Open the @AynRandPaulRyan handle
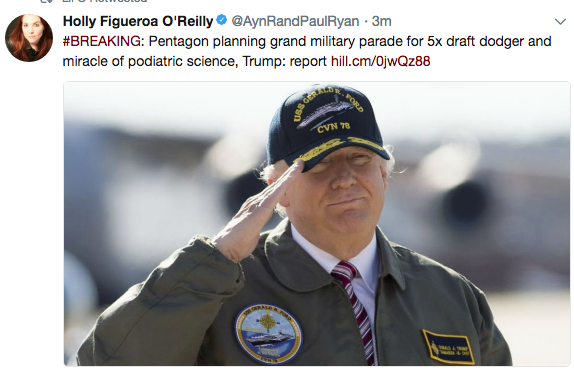The height and width of the screenshot is (370, 574). pyautogui.click(x=295, y=21)
